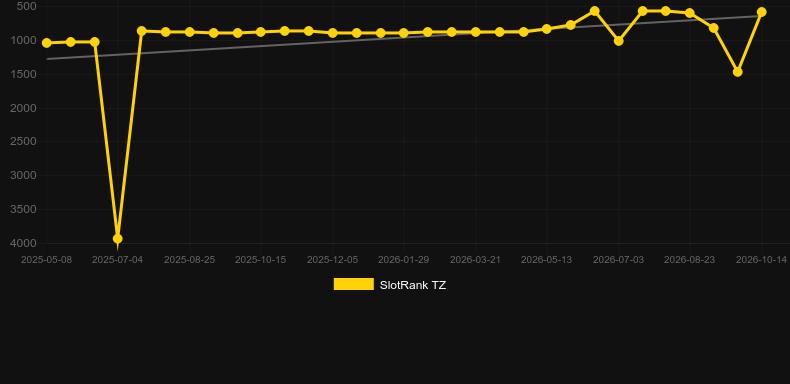Click the 2500 y-axis value label

coord(24,142)
